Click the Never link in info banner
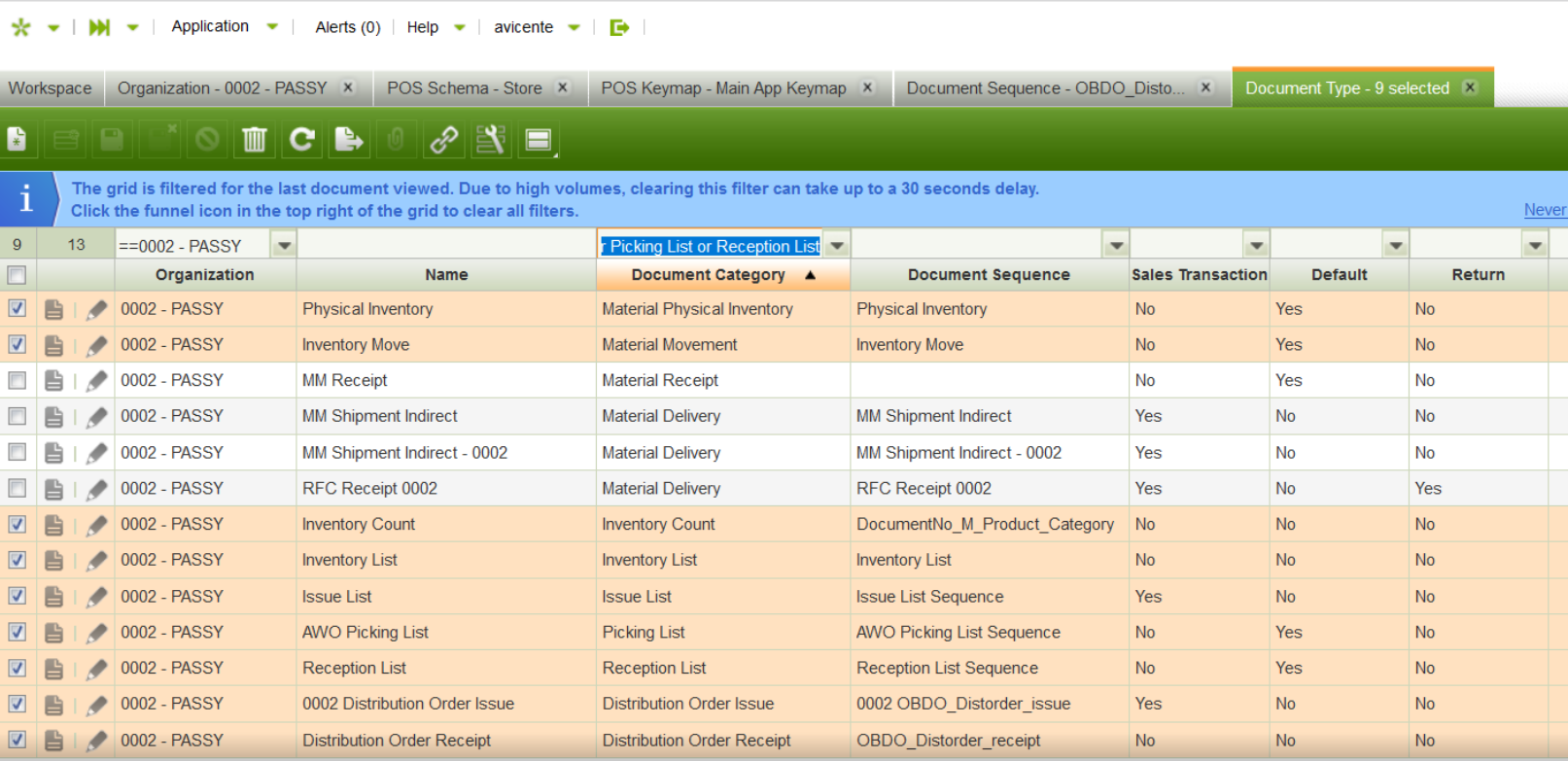 point(1544,210)
